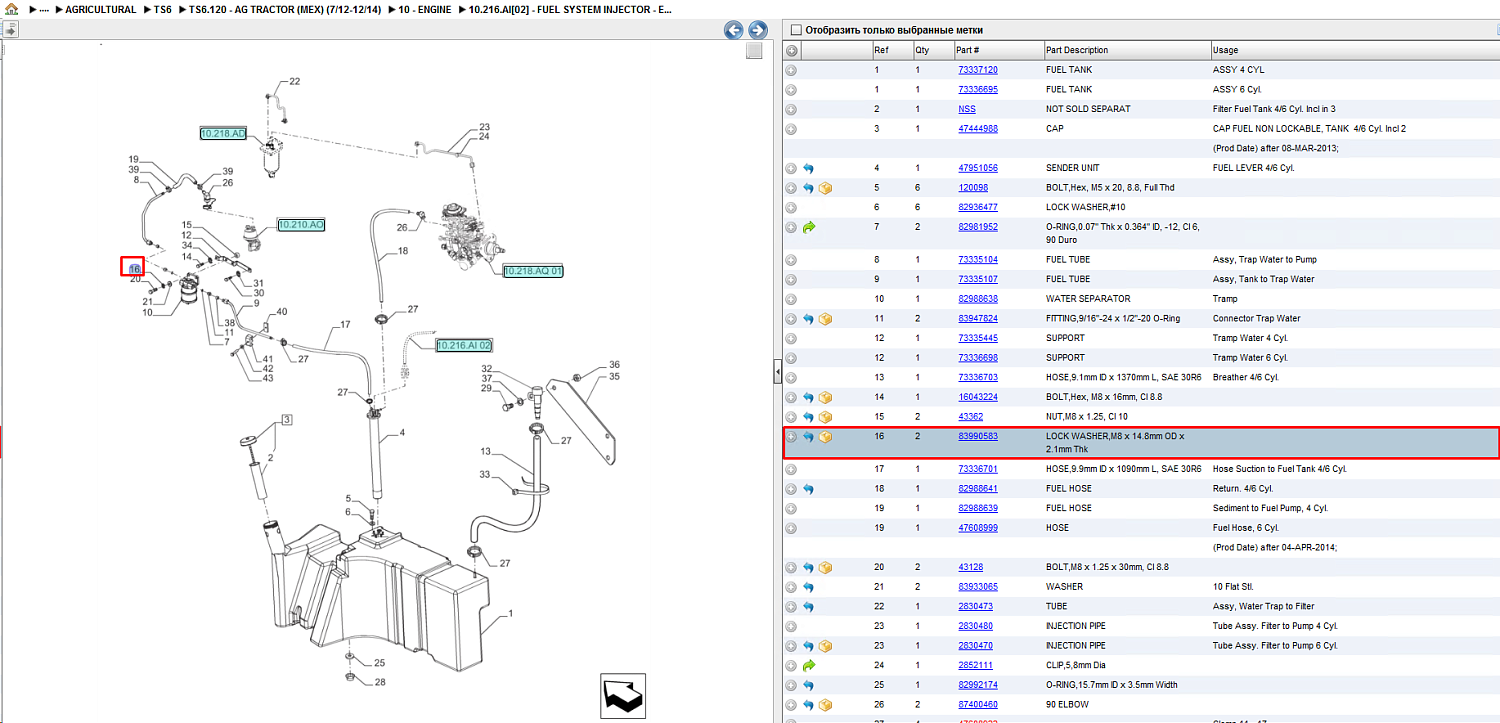
Task: Add part 82988638 using its plus icon
Action: [x=791, y=299]
